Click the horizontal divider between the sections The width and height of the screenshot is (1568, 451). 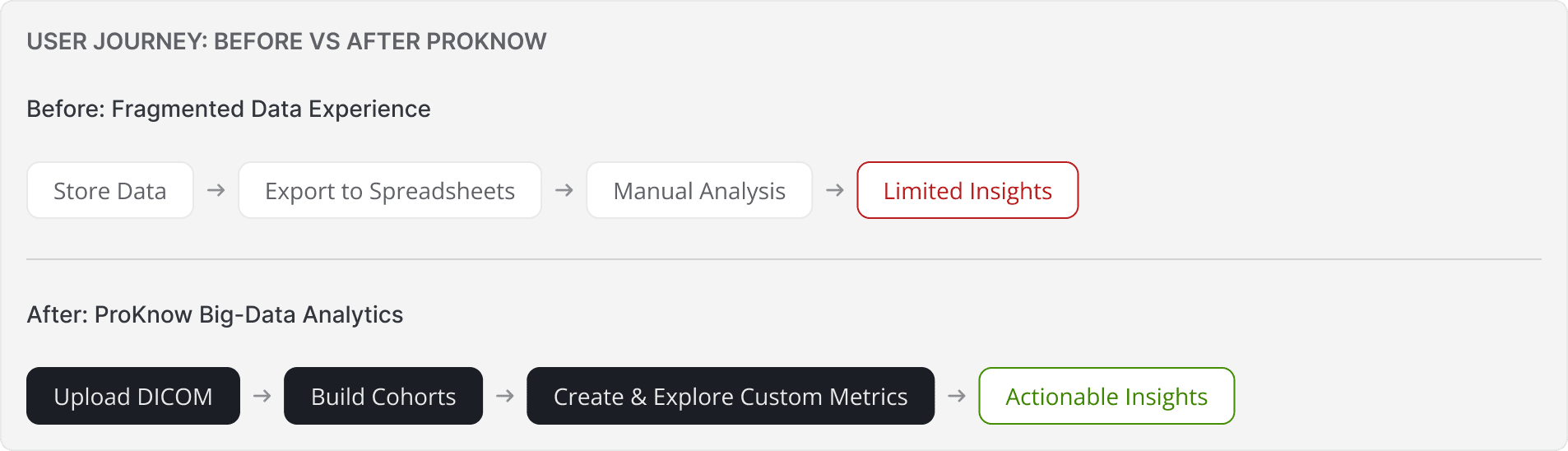[x=783, y=259]
